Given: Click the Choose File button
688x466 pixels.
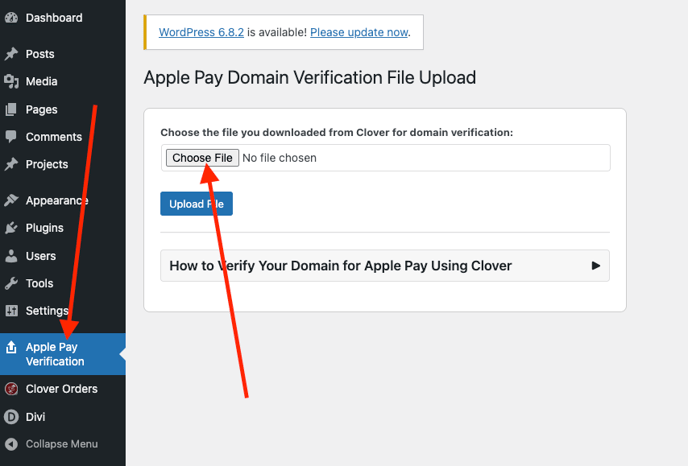Looking at the screenshot, I should tap(202, 158).
